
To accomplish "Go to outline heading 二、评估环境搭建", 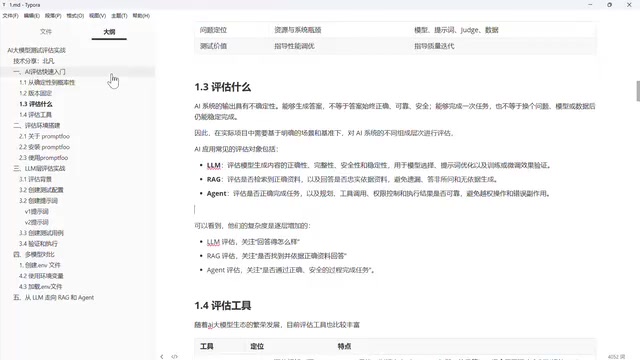I will tap(36, 125).
